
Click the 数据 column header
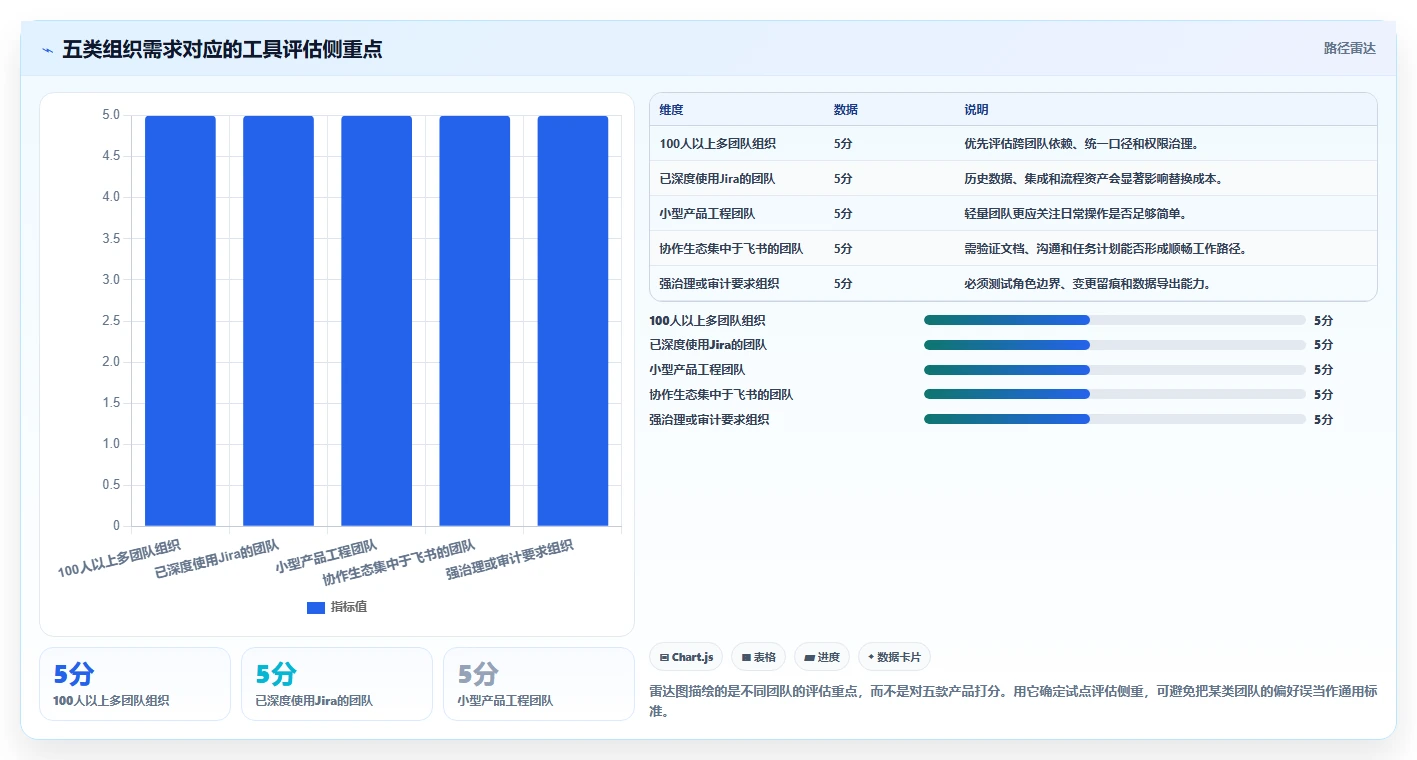(845, 110)
